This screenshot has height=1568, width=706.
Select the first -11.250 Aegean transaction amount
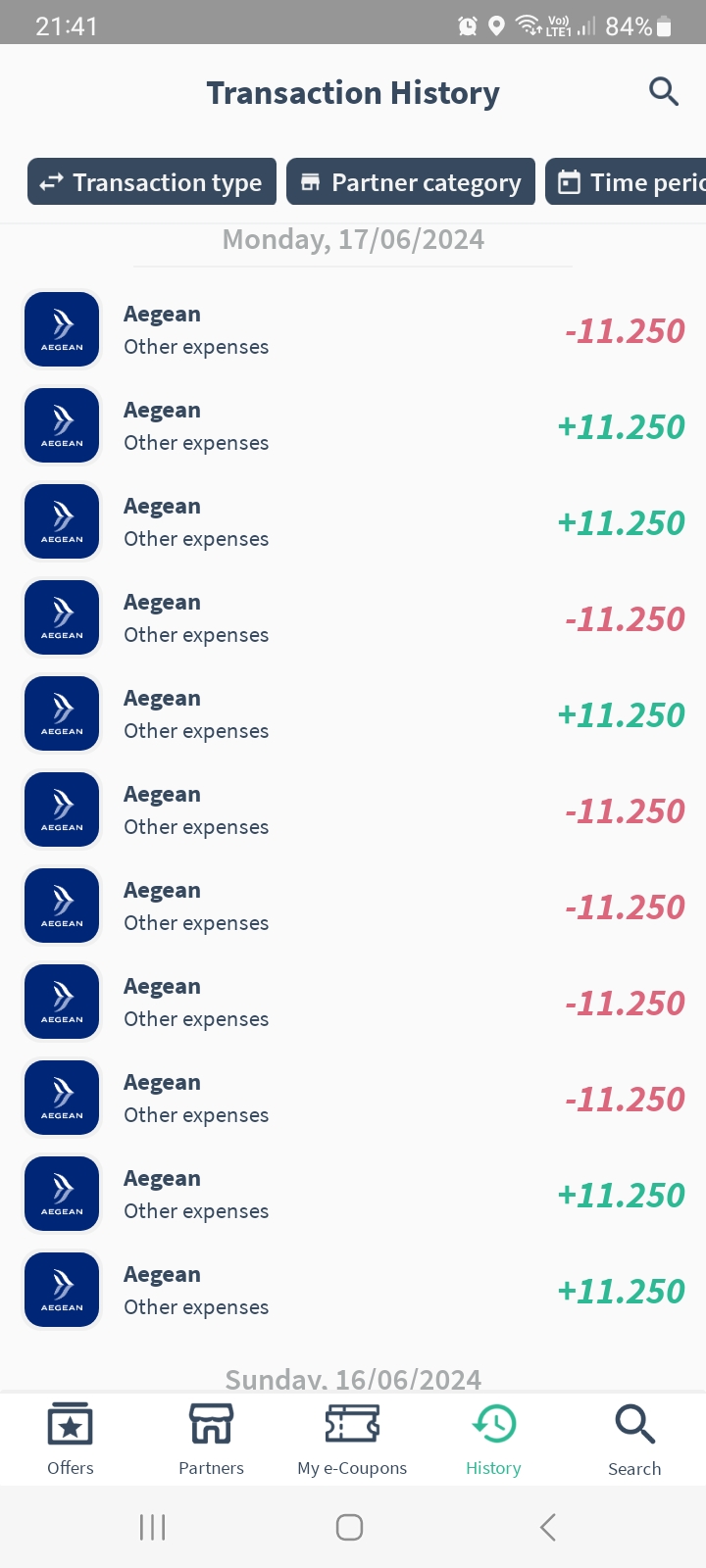click(x=625, y=331)
